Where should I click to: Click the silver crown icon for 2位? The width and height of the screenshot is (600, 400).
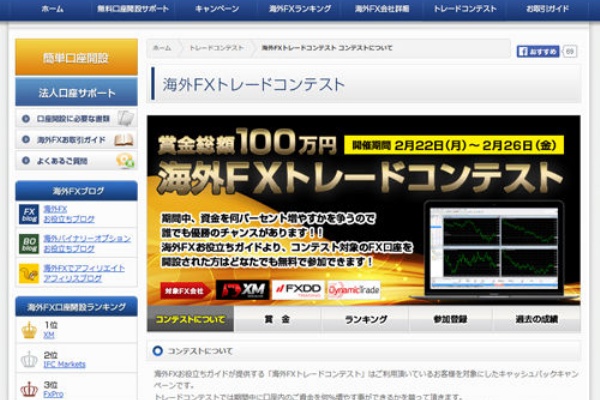(x=29, y=360)
